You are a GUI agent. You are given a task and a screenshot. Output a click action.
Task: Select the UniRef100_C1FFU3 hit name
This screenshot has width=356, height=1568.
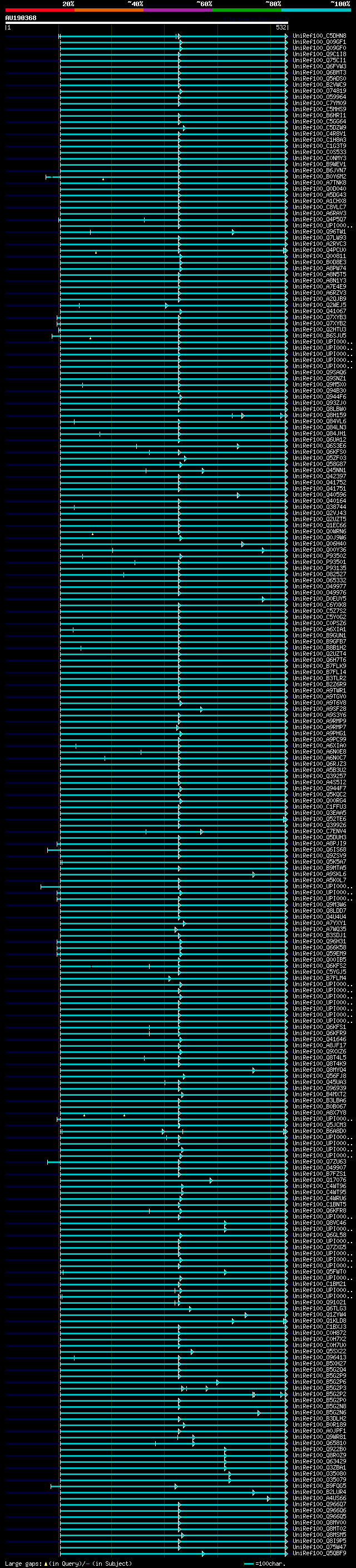(319, 807)
